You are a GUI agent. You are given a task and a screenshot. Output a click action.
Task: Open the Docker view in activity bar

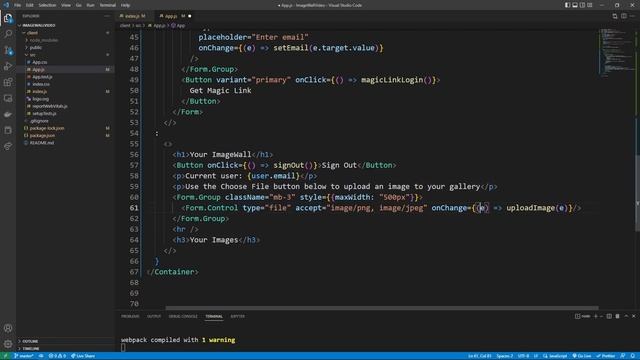pos(8,114)
